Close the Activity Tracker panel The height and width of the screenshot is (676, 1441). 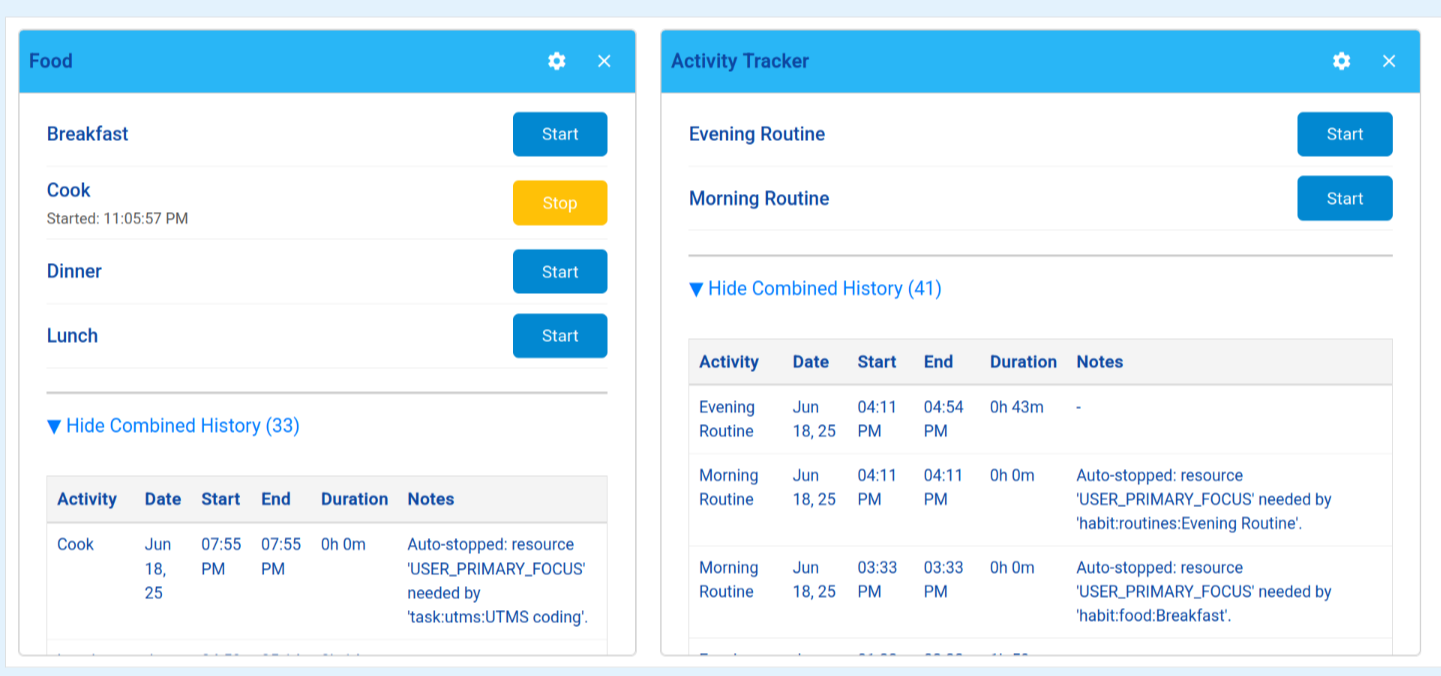1389,61
